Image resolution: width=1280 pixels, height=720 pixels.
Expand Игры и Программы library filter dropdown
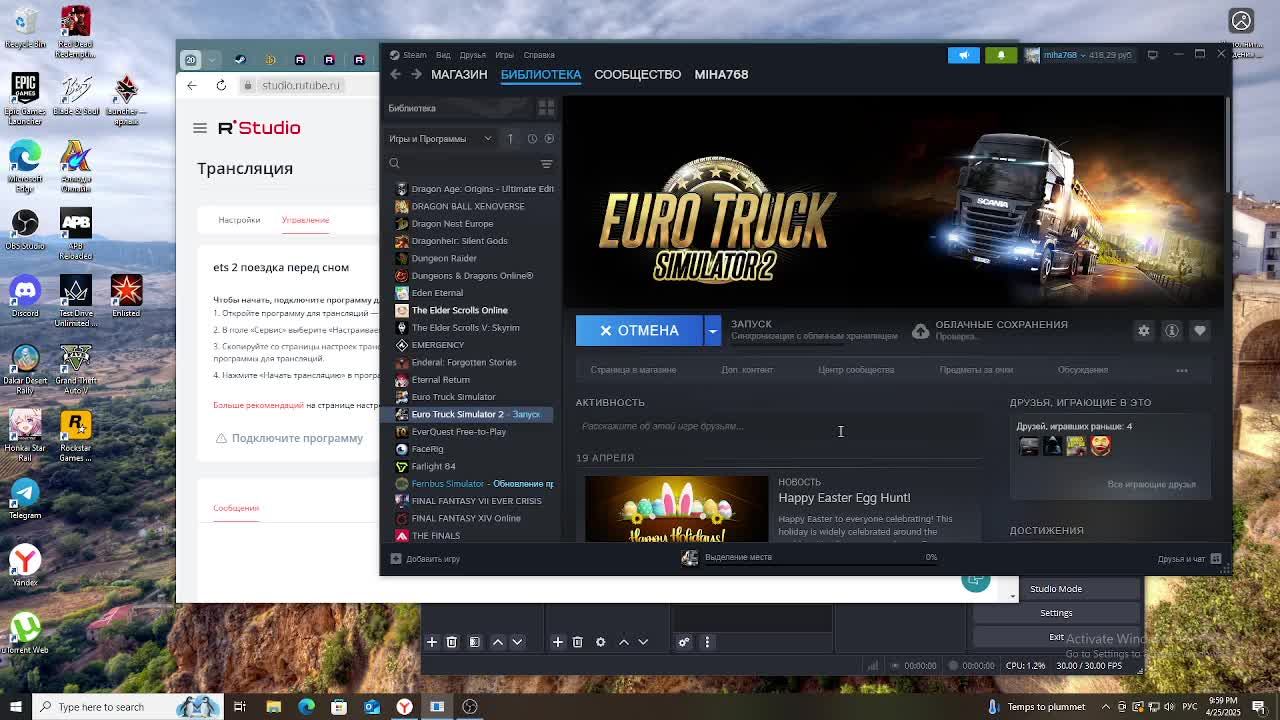click(x=441, y=139)
